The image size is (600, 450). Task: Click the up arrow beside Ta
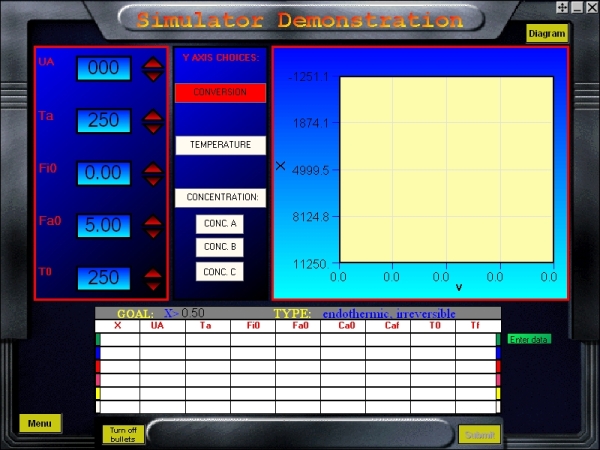153,115
